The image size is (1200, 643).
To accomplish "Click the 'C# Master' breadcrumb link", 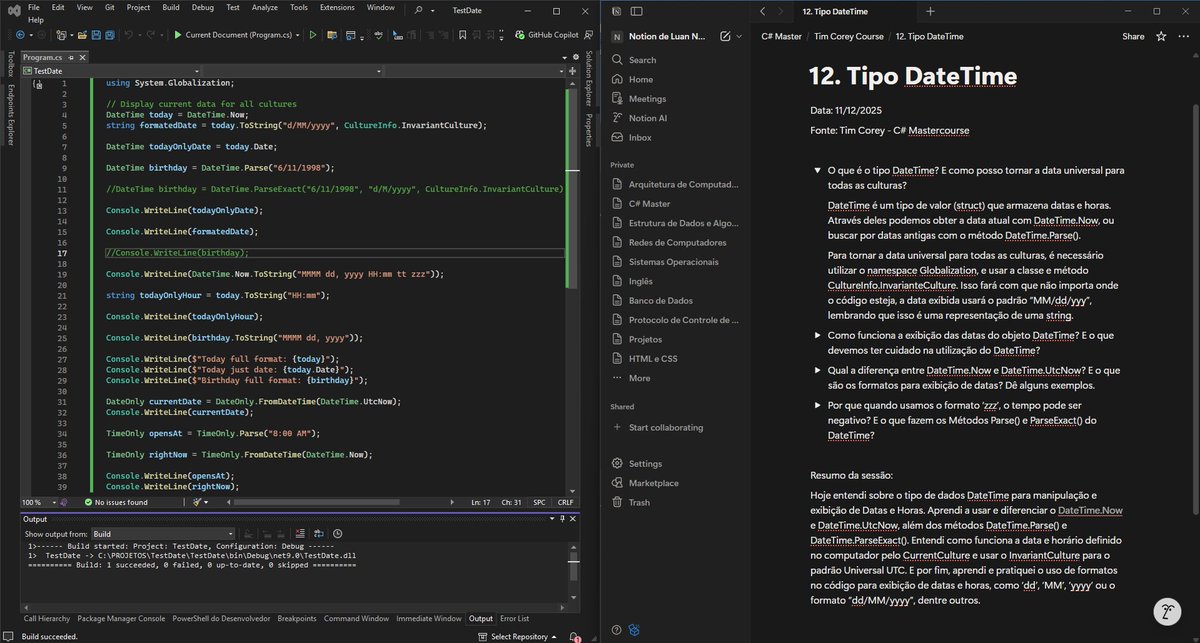I will (781, 36).
